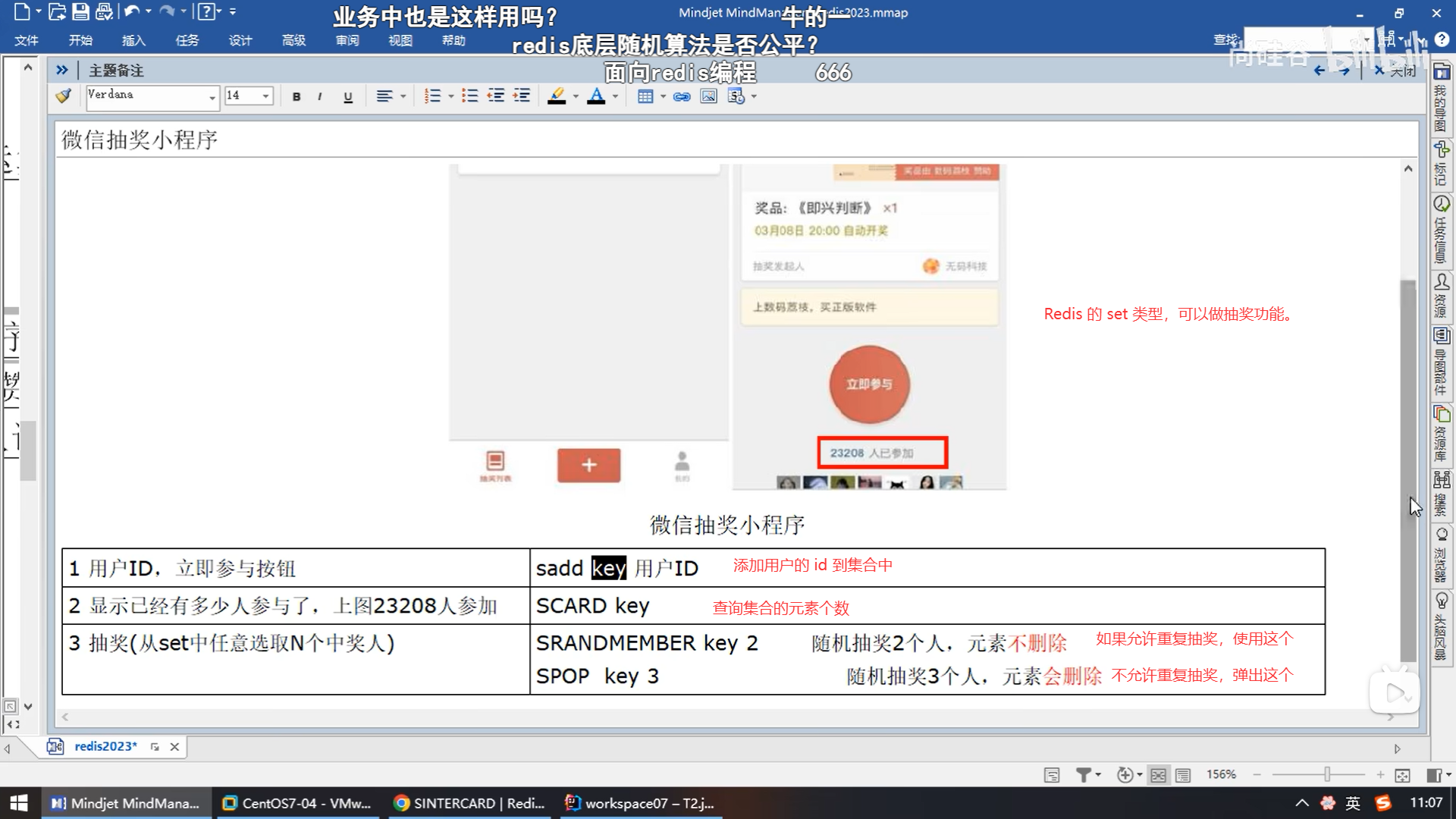The width and height of the screenshot is (1456, 819).
Task: Insert a hyperlink from the notes toolbar
Action: point(682,96)
